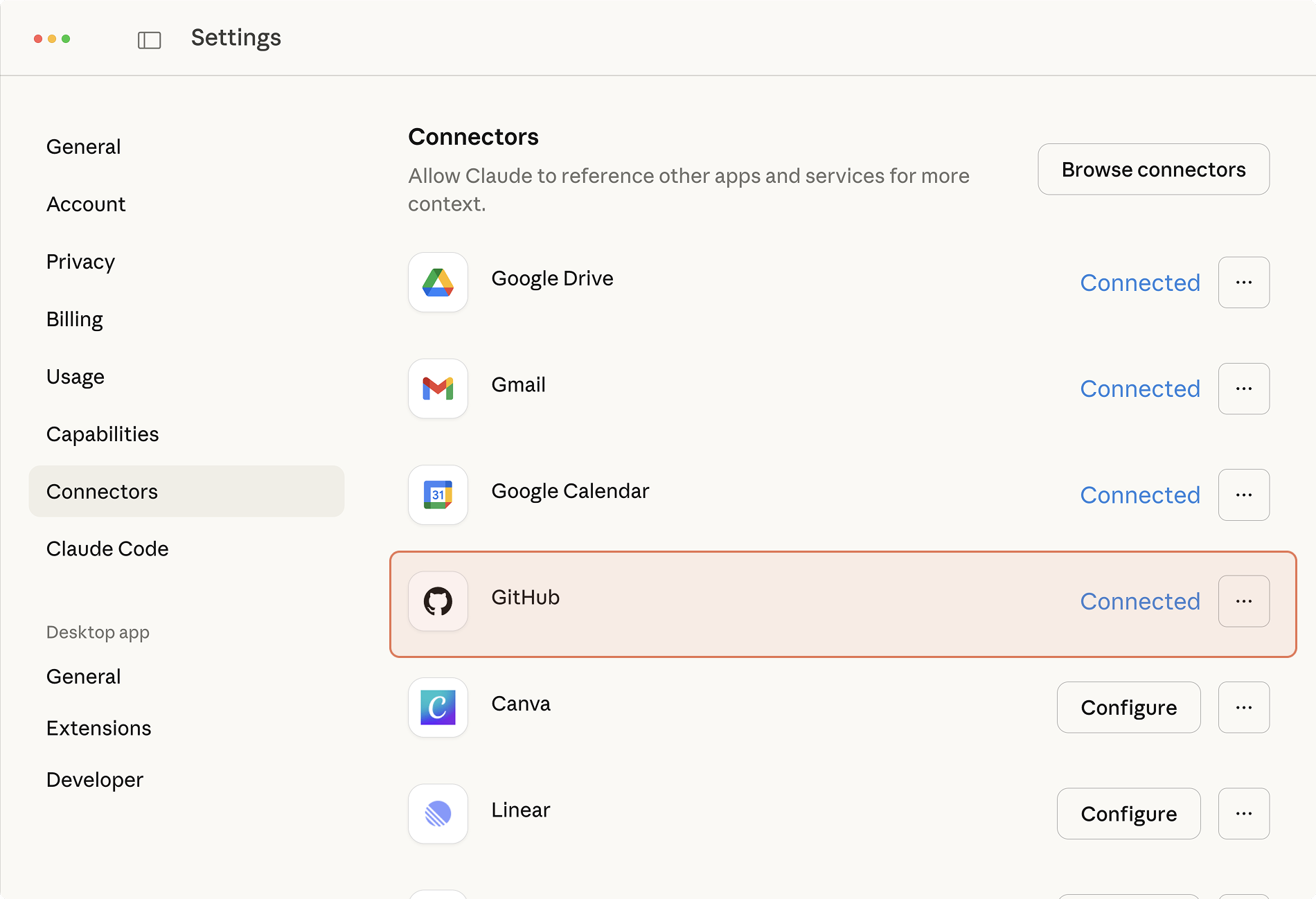Click the Gmail icon
This screenshot has width=1316, height=899.
tap(438, 389)
